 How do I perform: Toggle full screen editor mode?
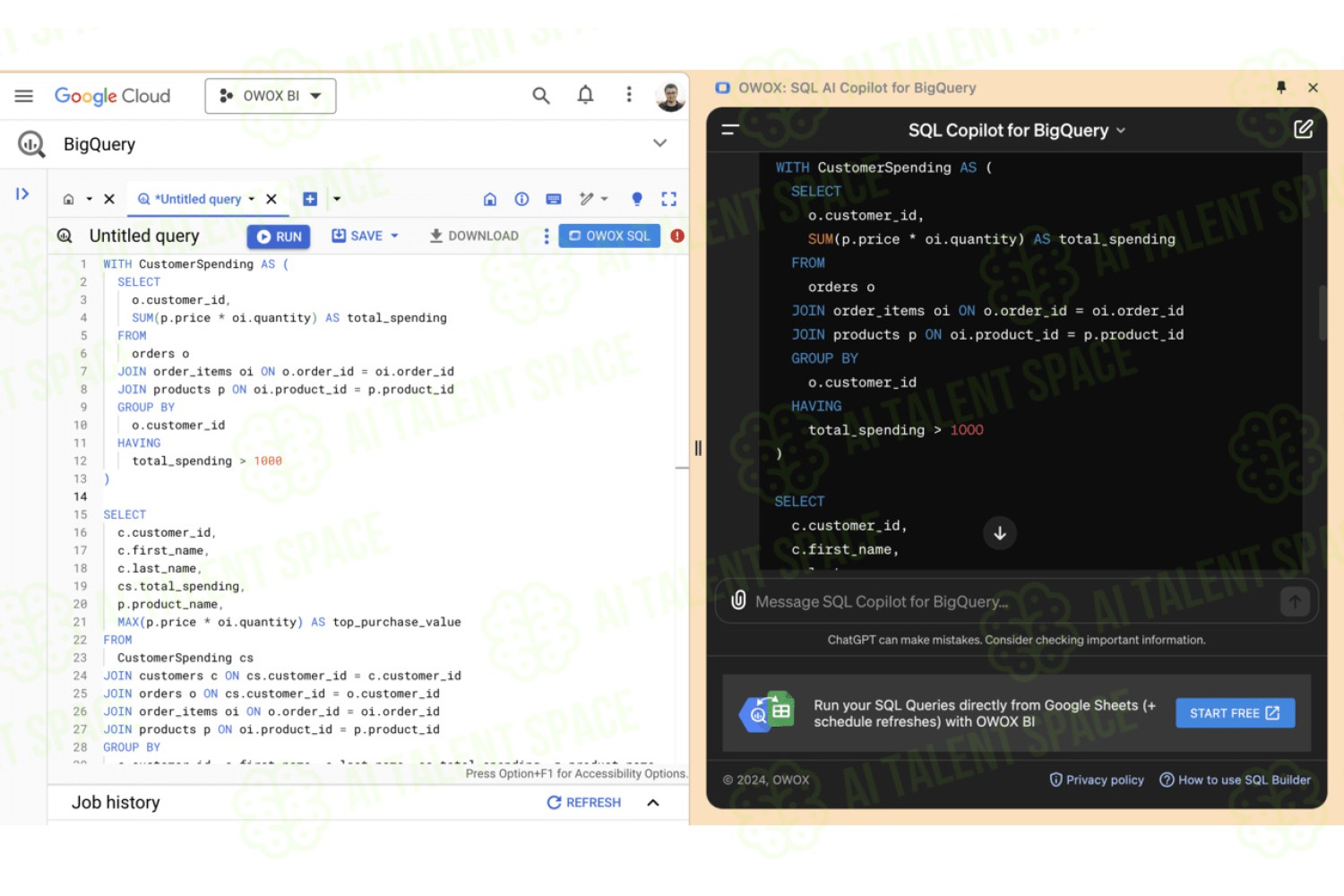coord(669,199)
